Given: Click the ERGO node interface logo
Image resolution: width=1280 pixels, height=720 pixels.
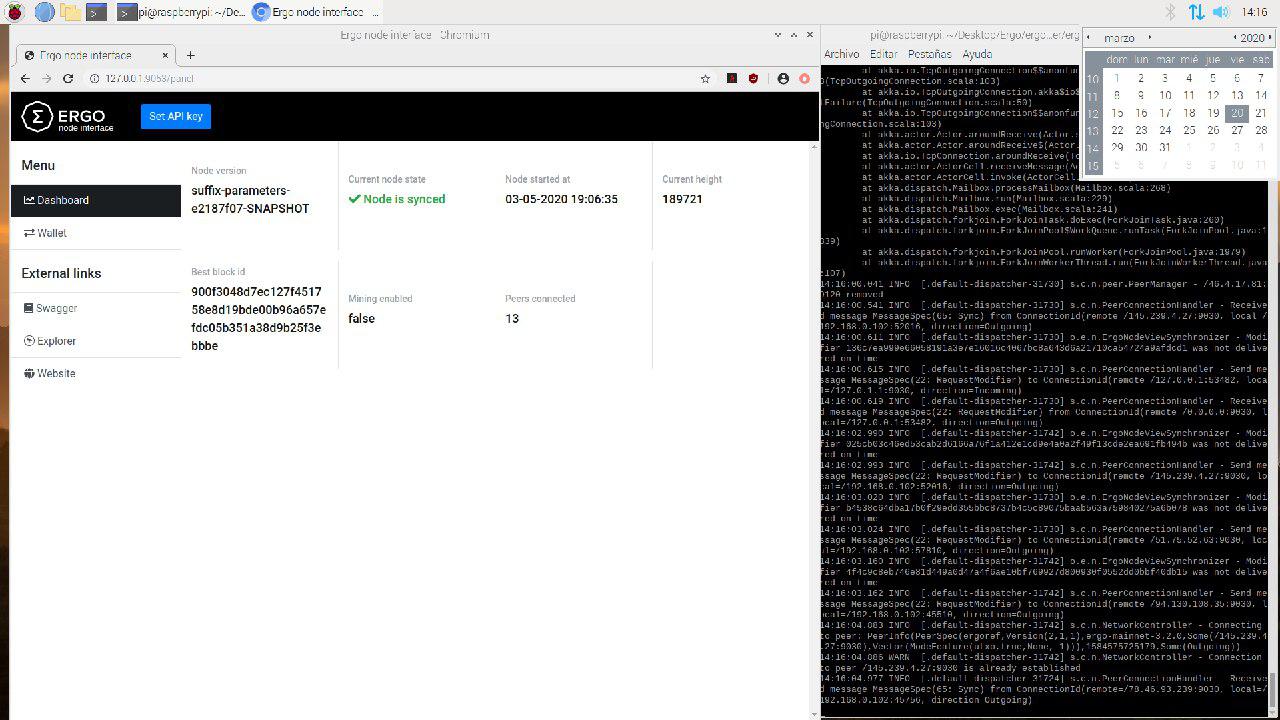Looking at the screenshot, I should pos(68,117).
